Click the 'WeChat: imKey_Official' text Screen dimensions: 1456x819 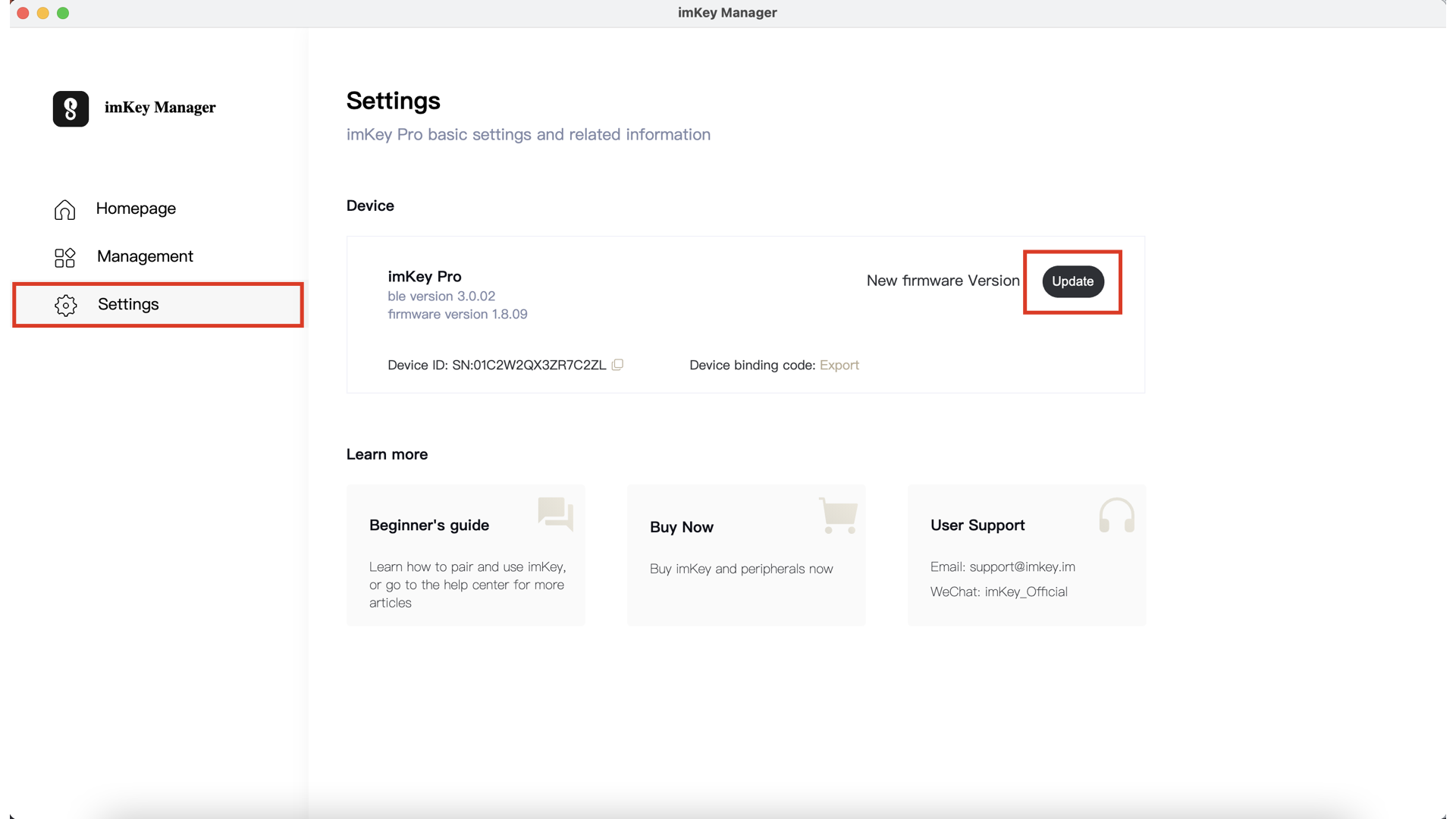coord(999,591)
